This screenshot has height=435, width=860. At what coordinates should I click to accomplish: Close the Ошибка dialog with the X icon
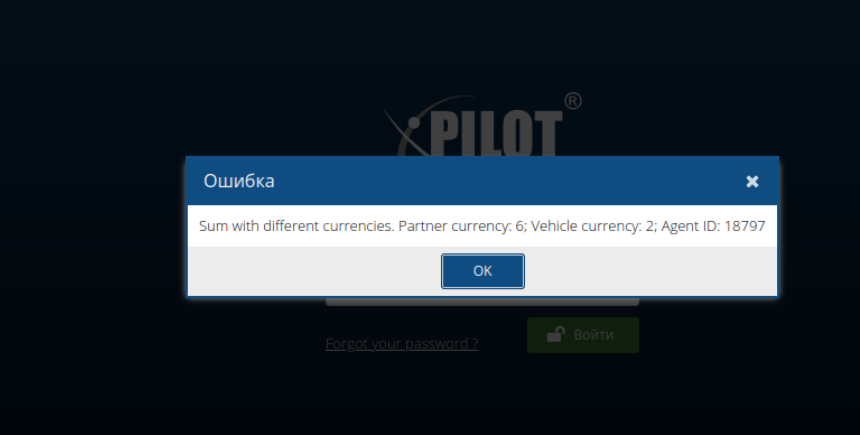[752, 182]
